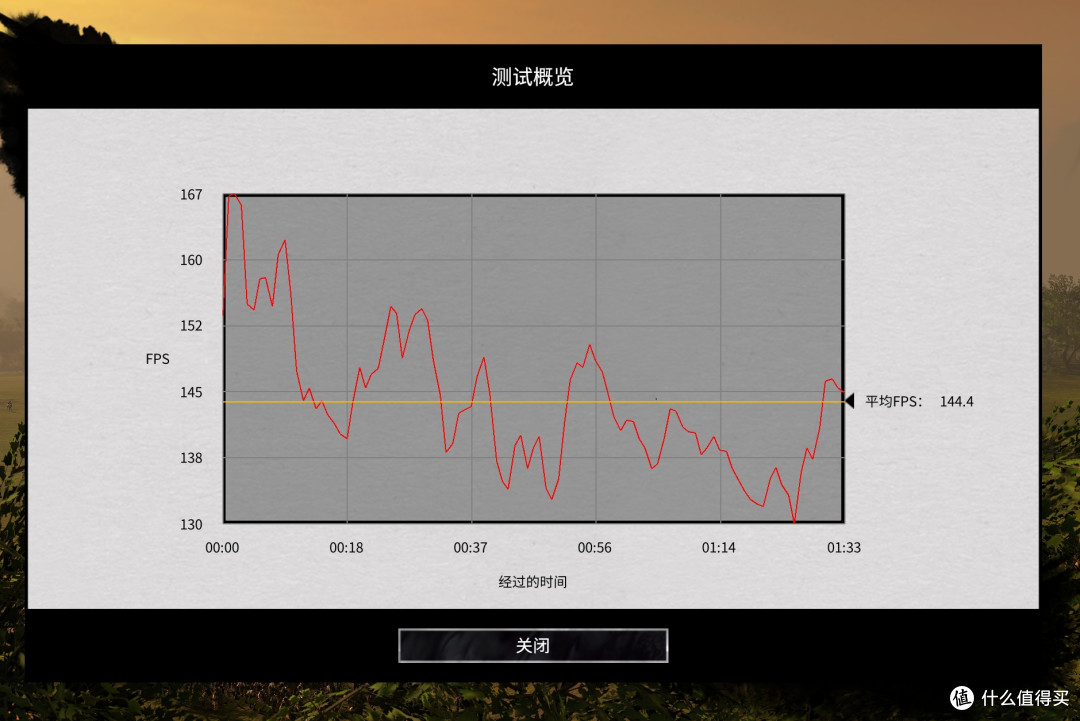This screenshot has height=721, width=1080.
Task: Click the 经过的时间 axis label
Action: tap(532, 582)
